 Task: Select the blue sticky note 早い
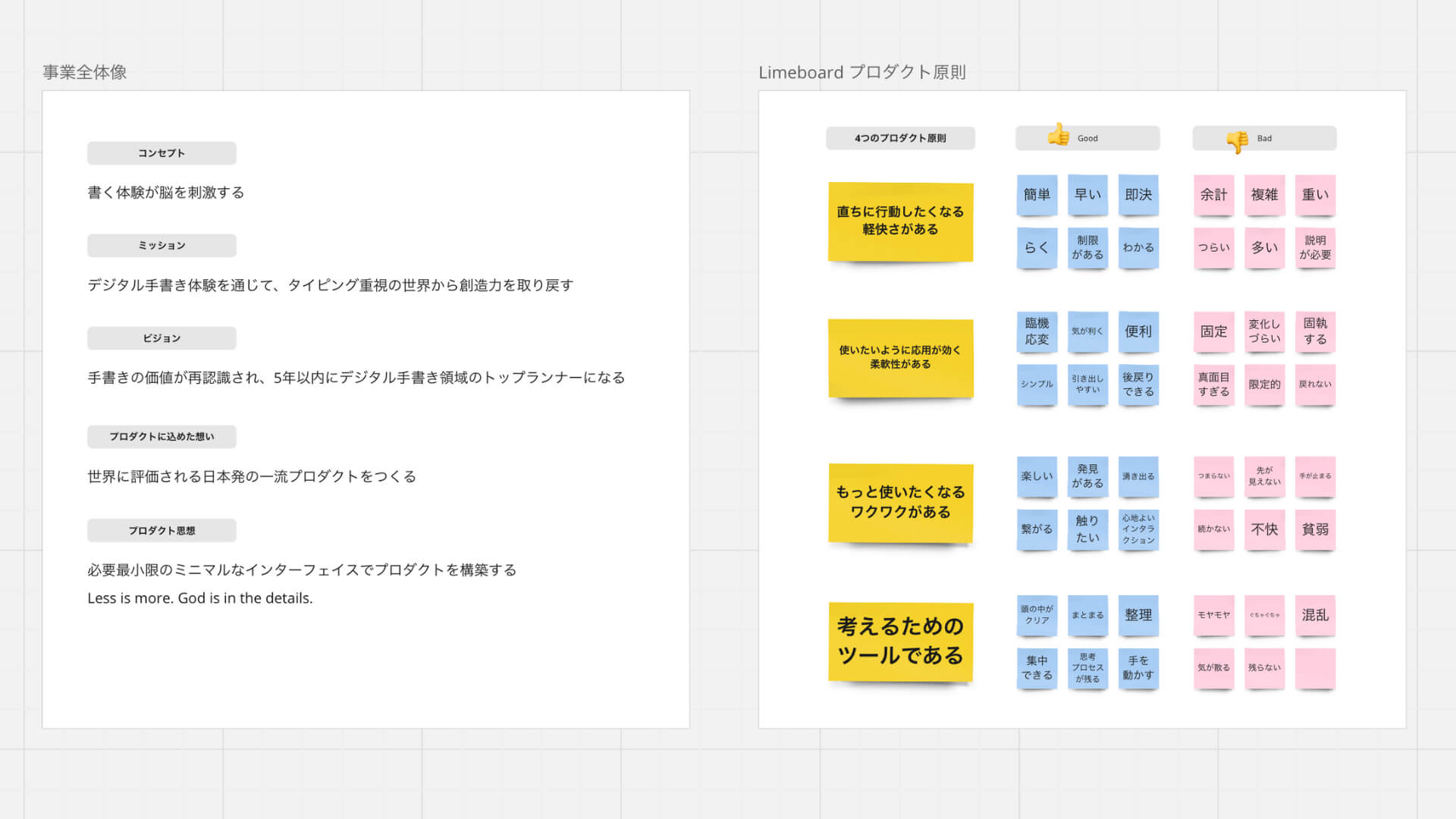click(1087, 195)
